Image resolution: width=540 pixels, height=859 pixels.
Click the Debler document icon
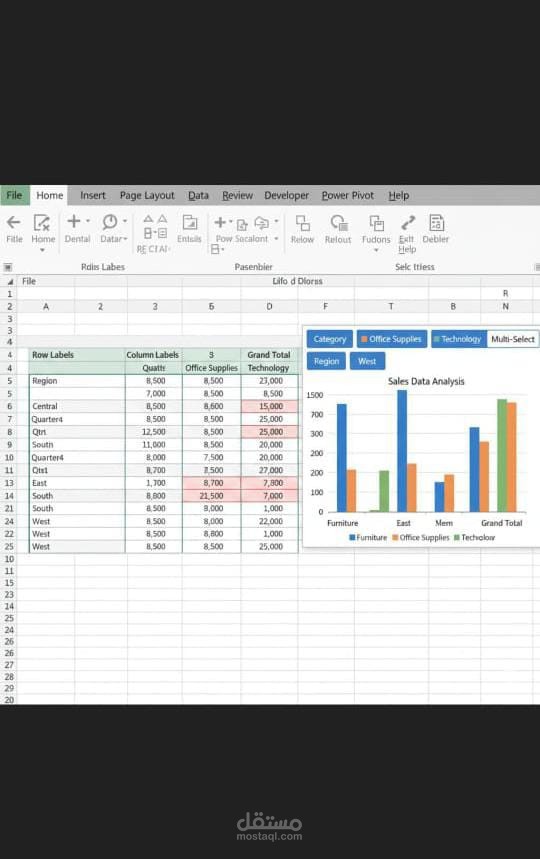click(436, 222)
